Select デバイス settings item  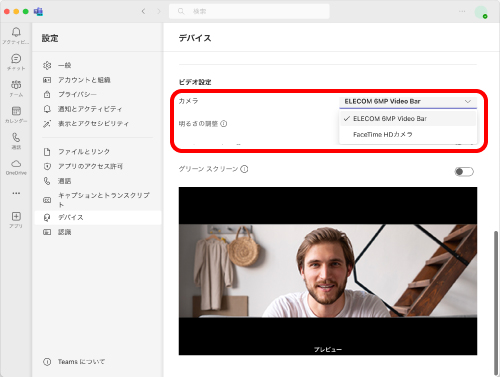pyautogui.click(x=98, y=218)
